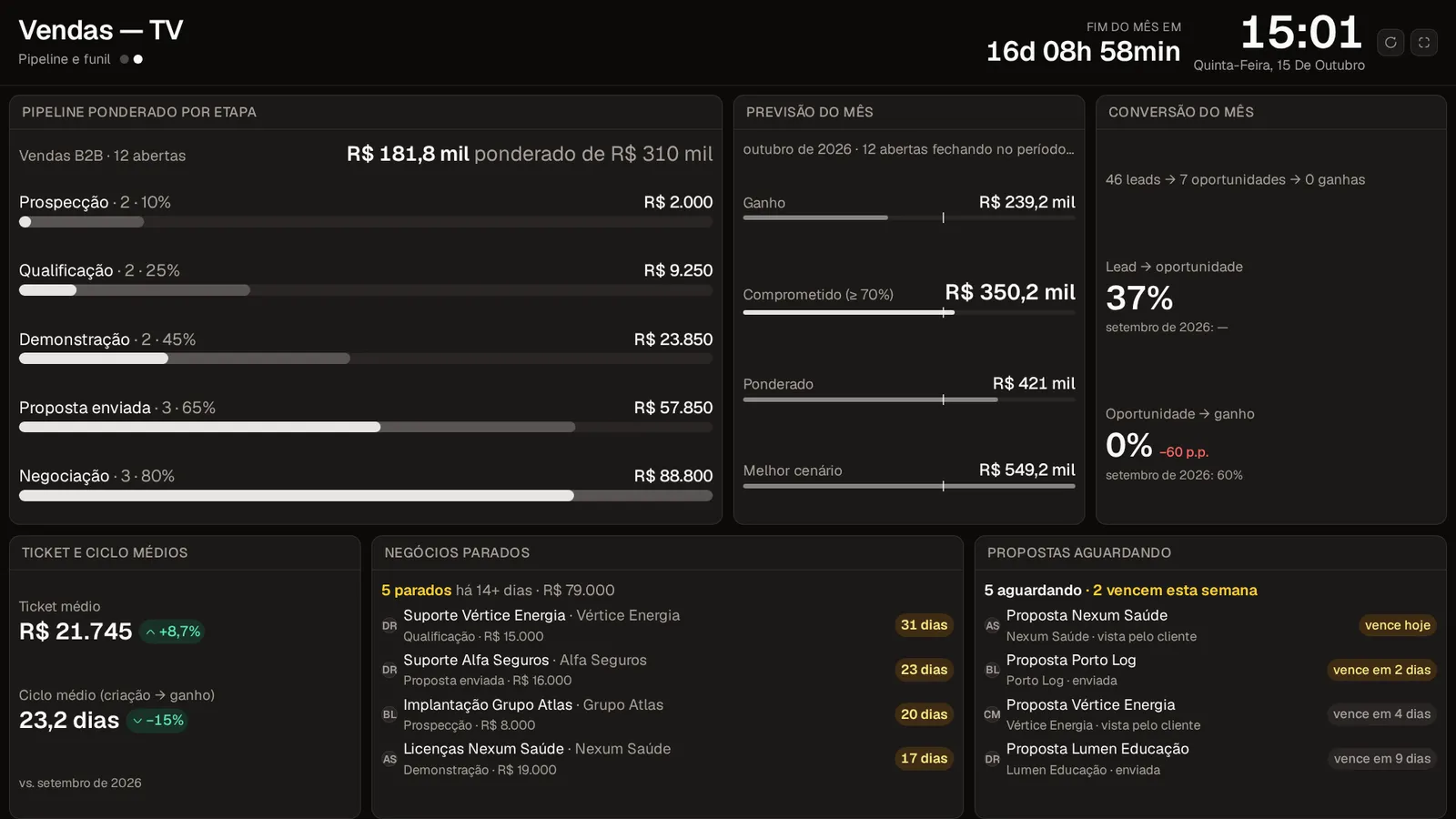This screenshot has height=819, width=1456.
Task: Click the 'vence em 2 dias' badge
Action: 1381,670
